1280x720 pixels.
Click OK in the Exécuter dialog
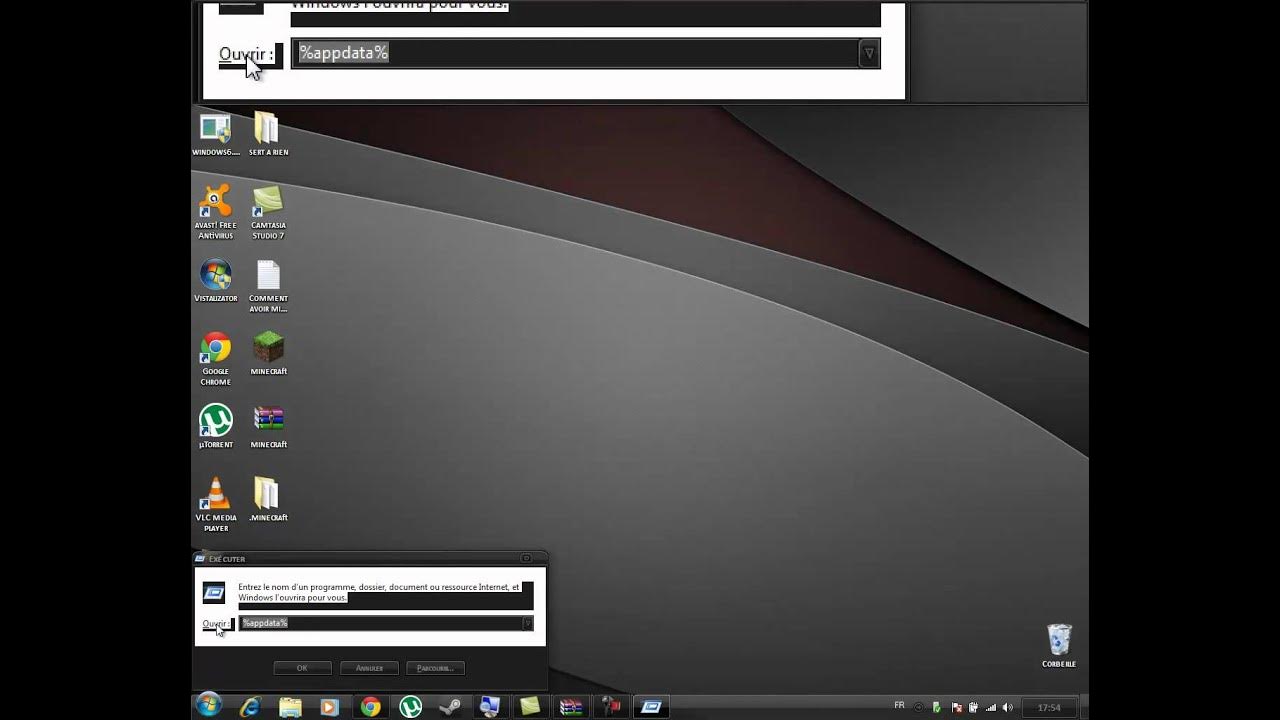pyautogui.click(x=302, y=668)
